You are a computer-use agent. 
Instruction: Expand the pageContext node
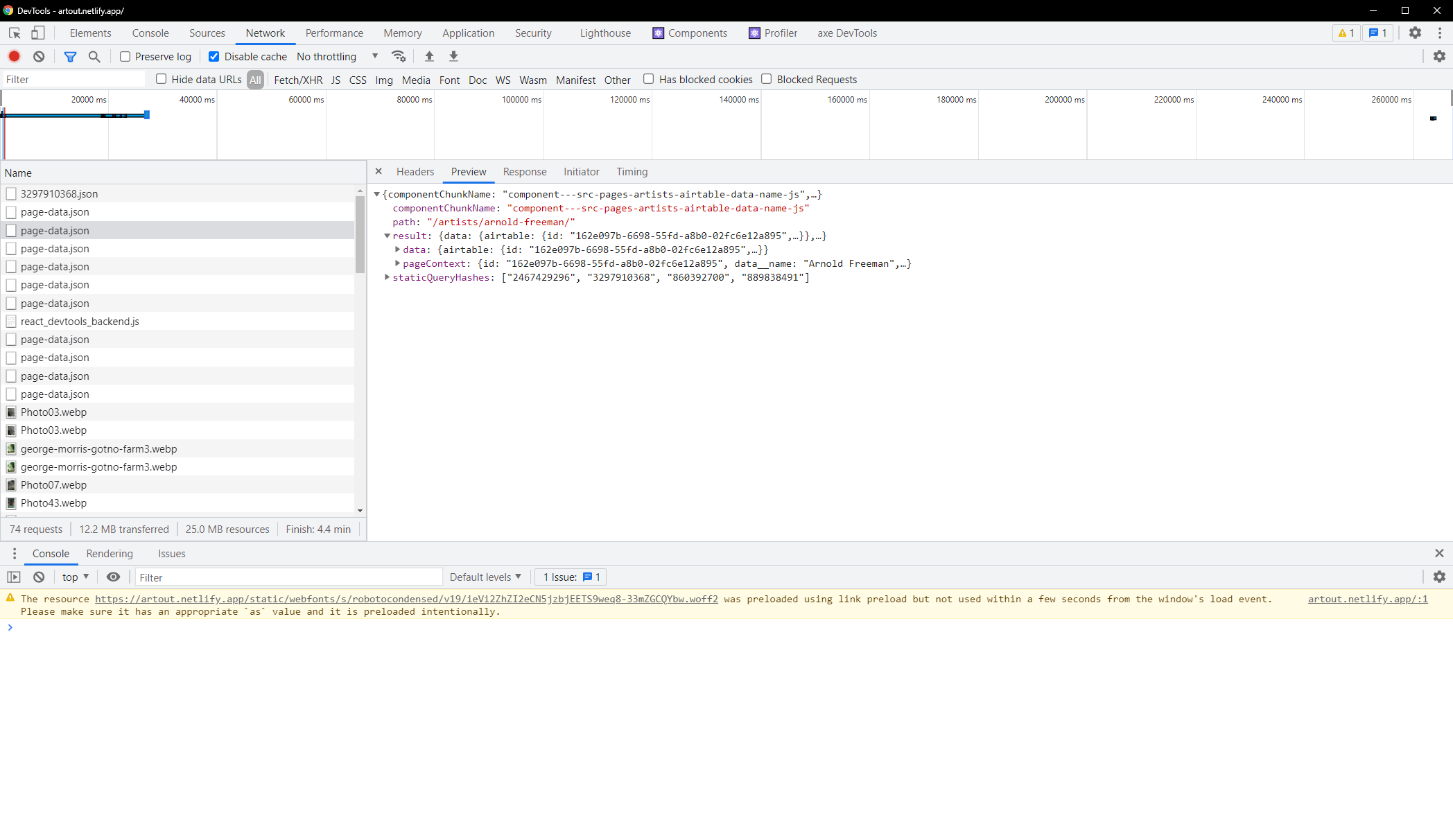click(x=397, y=263)
